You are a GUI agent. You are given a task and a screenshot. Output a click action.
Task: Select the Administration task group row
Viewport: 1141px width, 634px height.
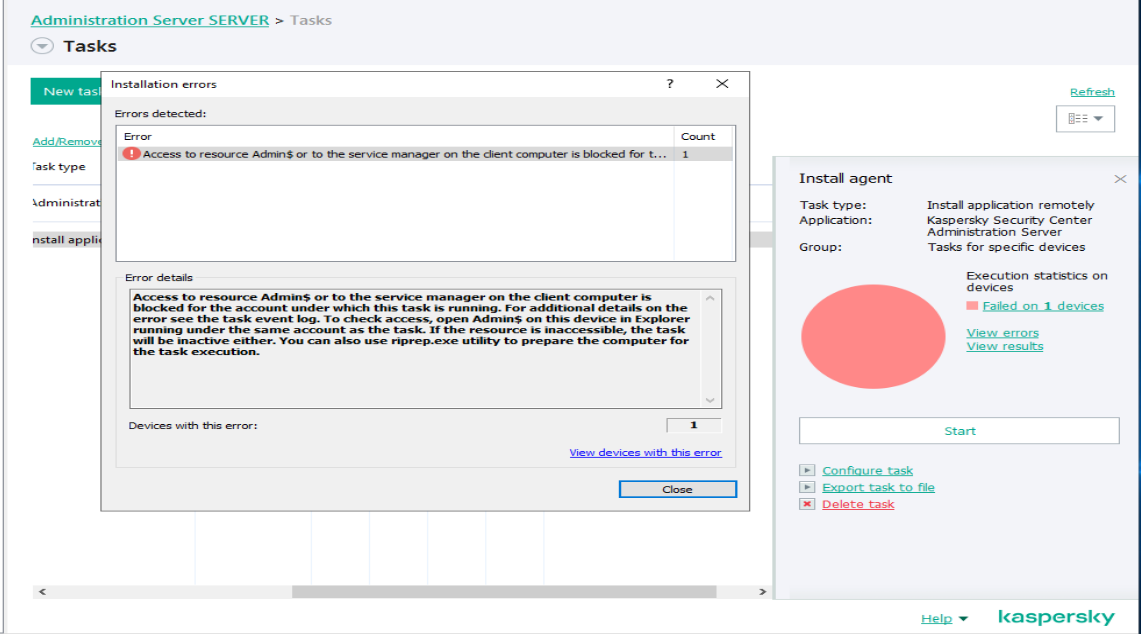[66, 202]
